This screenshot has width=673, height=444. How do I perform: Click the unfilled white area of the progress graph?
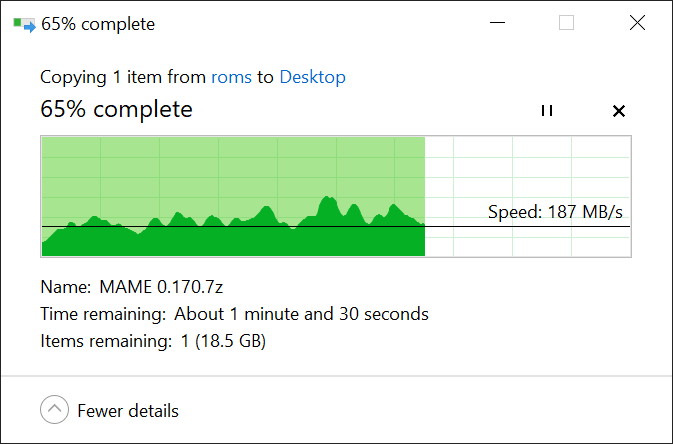(527, 172)
